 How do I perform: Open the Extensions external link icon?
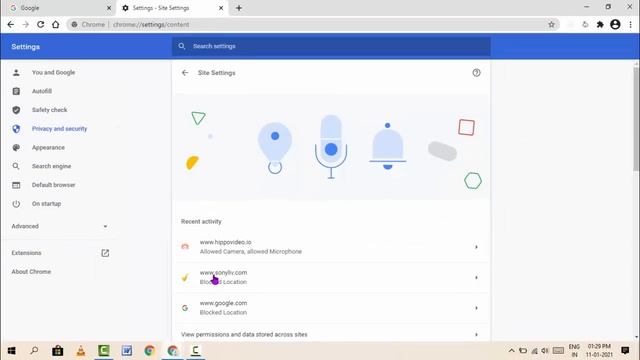pyautogui.click(x=105, y=253)
